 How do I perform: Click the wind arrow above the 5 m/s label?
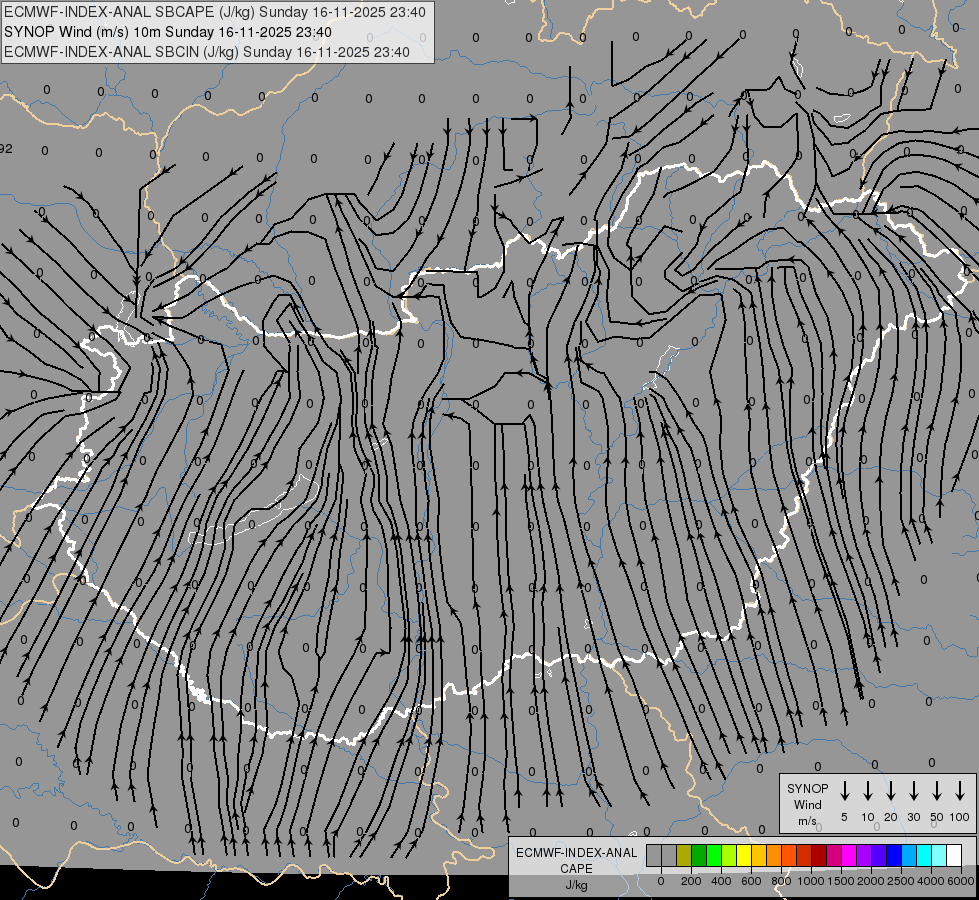(844, 790)
